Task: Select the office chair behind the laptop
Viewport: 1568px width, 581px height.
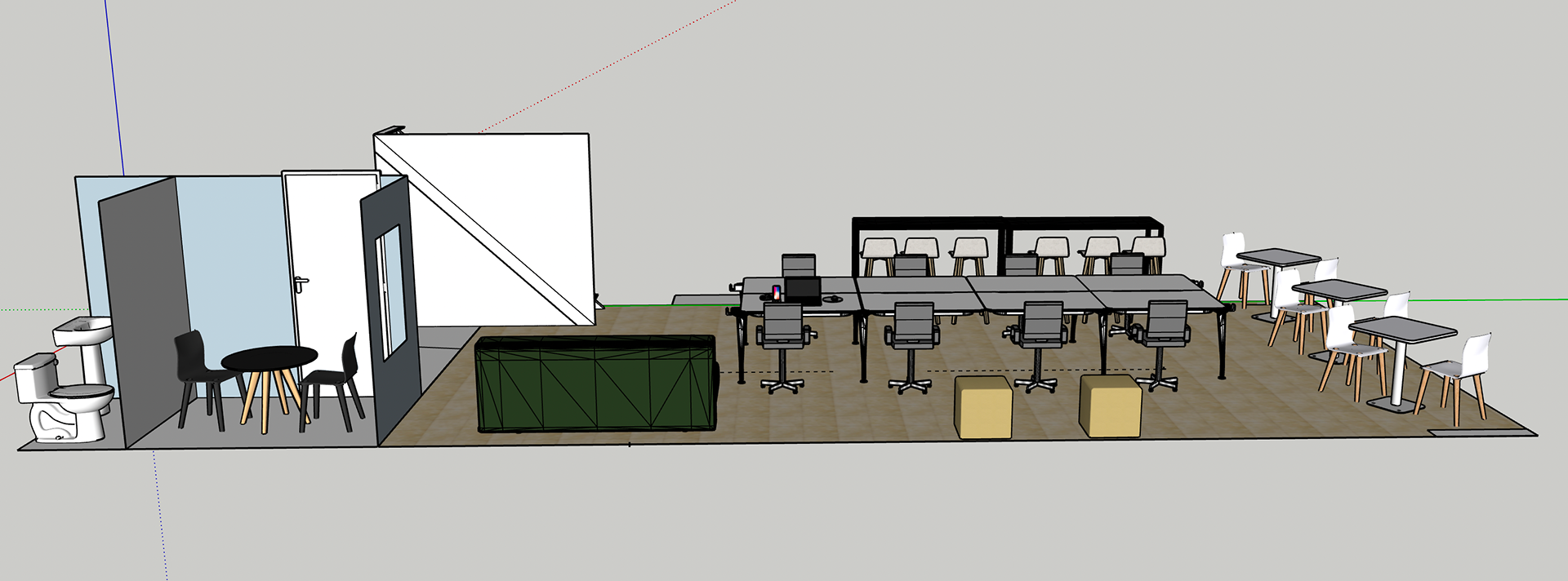Action: point(799,266)
